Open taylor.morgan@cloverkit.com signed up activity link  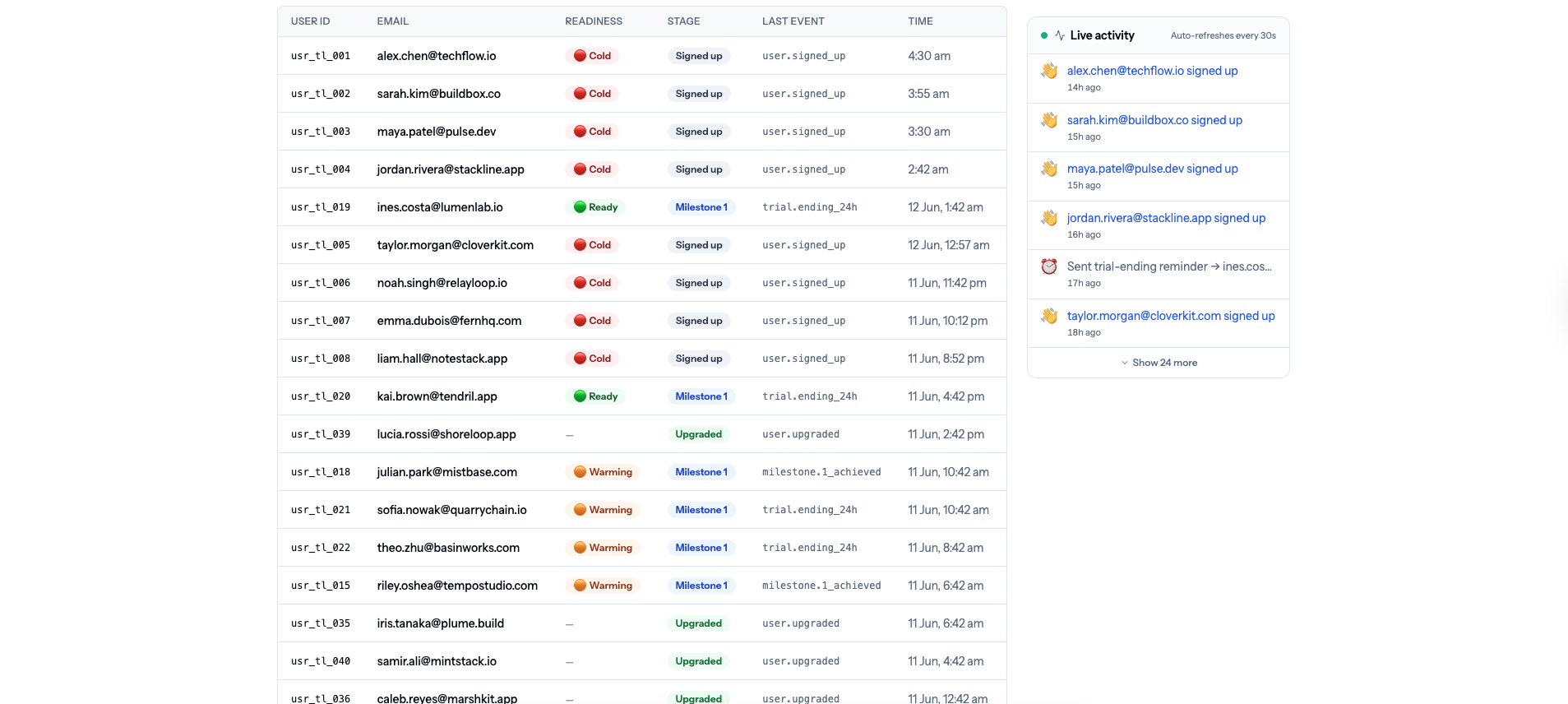coord(1171,316)
